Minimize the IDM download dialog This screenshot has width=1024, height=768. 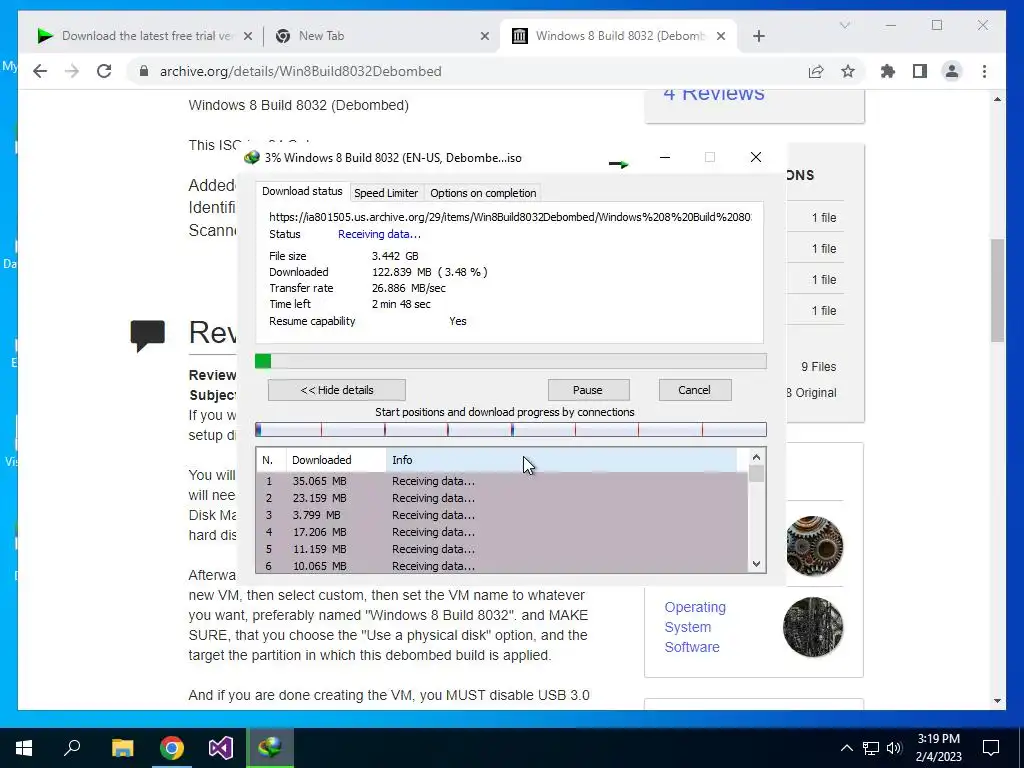[x=665, y=157]
